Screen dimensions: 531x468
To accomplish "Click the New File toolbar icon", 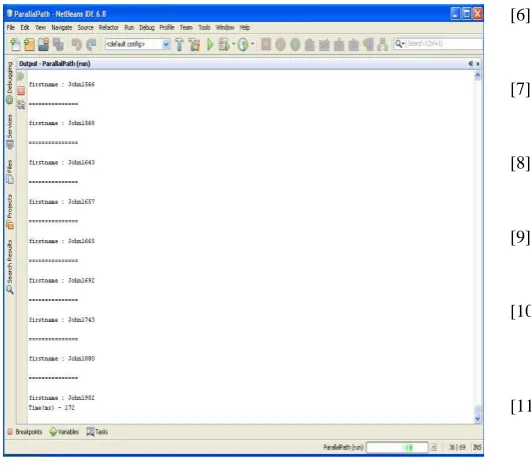I will point(15,44).
